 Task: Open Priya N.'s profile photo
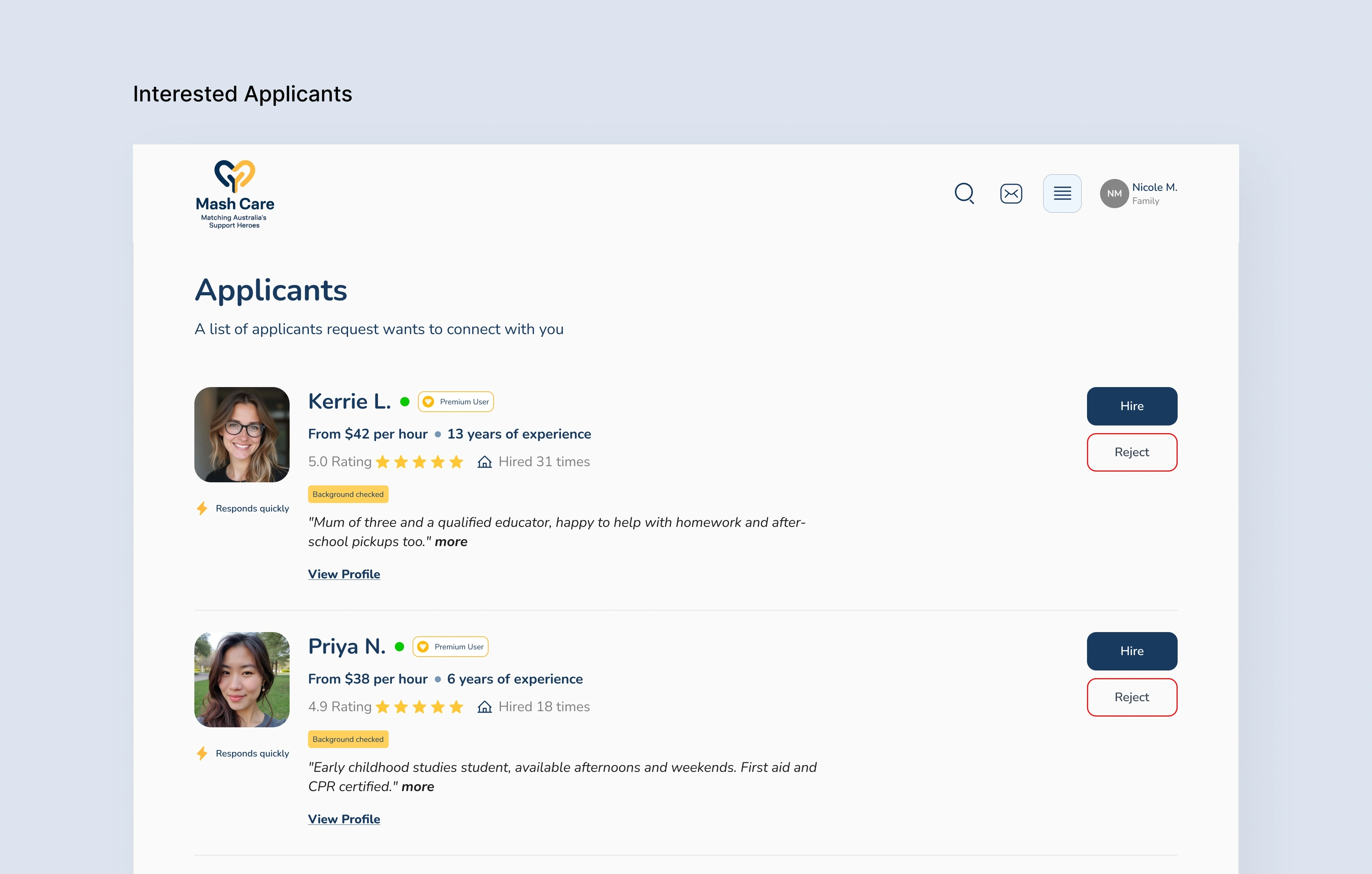242,680
